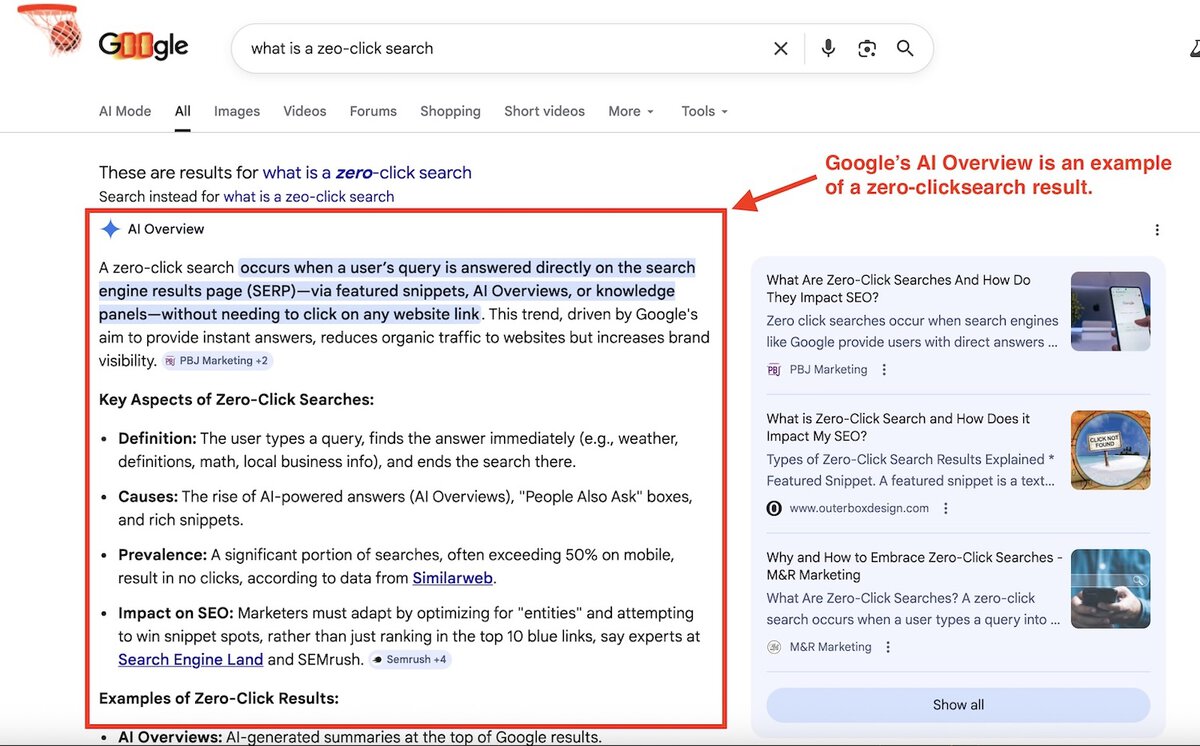Click the 'Examples of Zero-Click Results:' heading
The width and height of the screenshot is (1200, 746).
219,698
